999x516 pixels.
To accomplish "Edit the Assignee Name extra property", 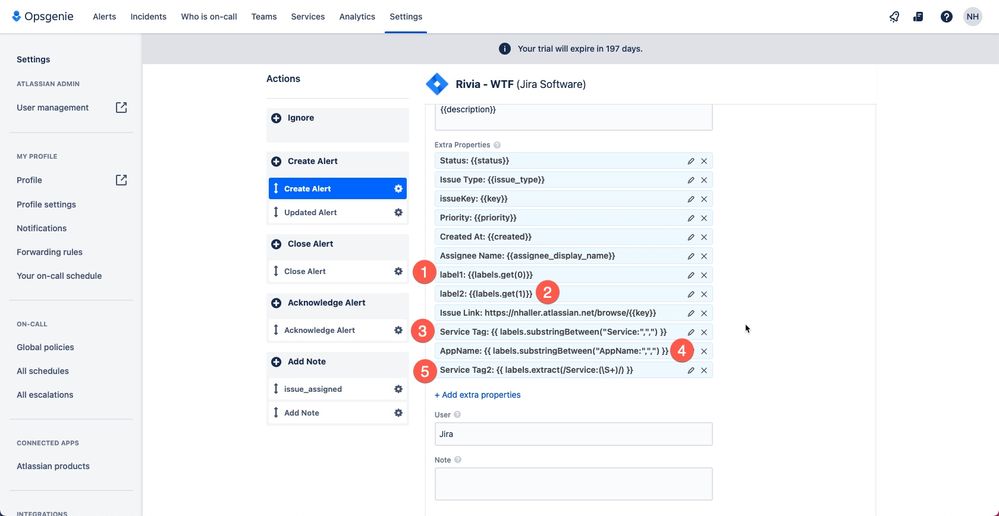I will [691, 256].
